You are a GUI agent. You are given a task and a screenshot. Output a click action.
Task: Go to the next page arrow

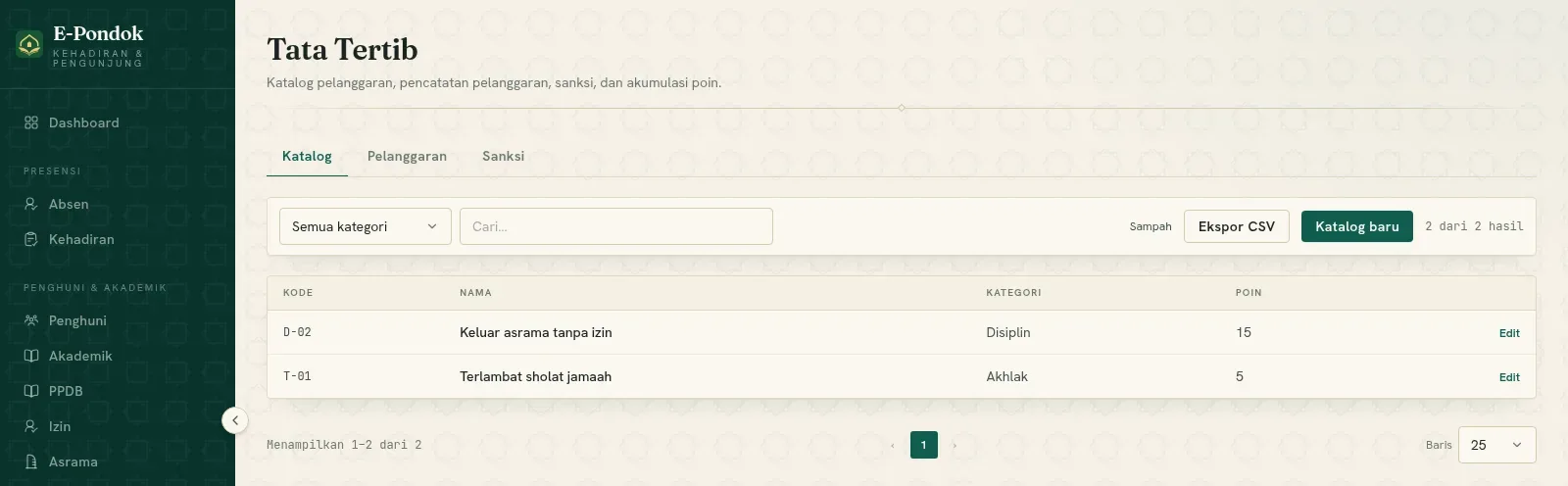[x=955, y=445]
